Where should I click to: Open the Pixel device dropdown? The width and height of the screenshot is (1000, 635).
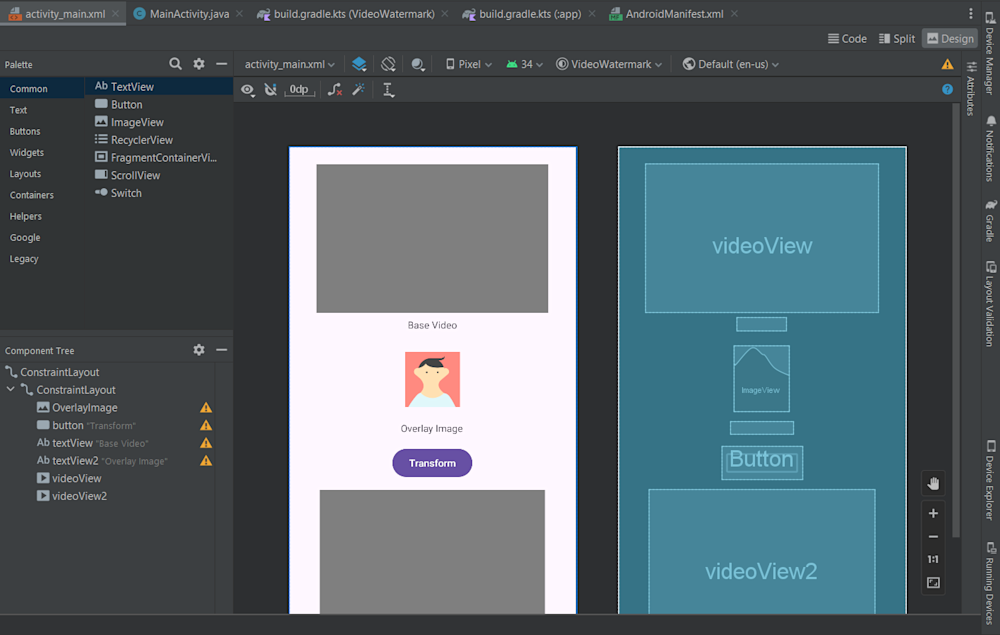click(x=468, y=64)
